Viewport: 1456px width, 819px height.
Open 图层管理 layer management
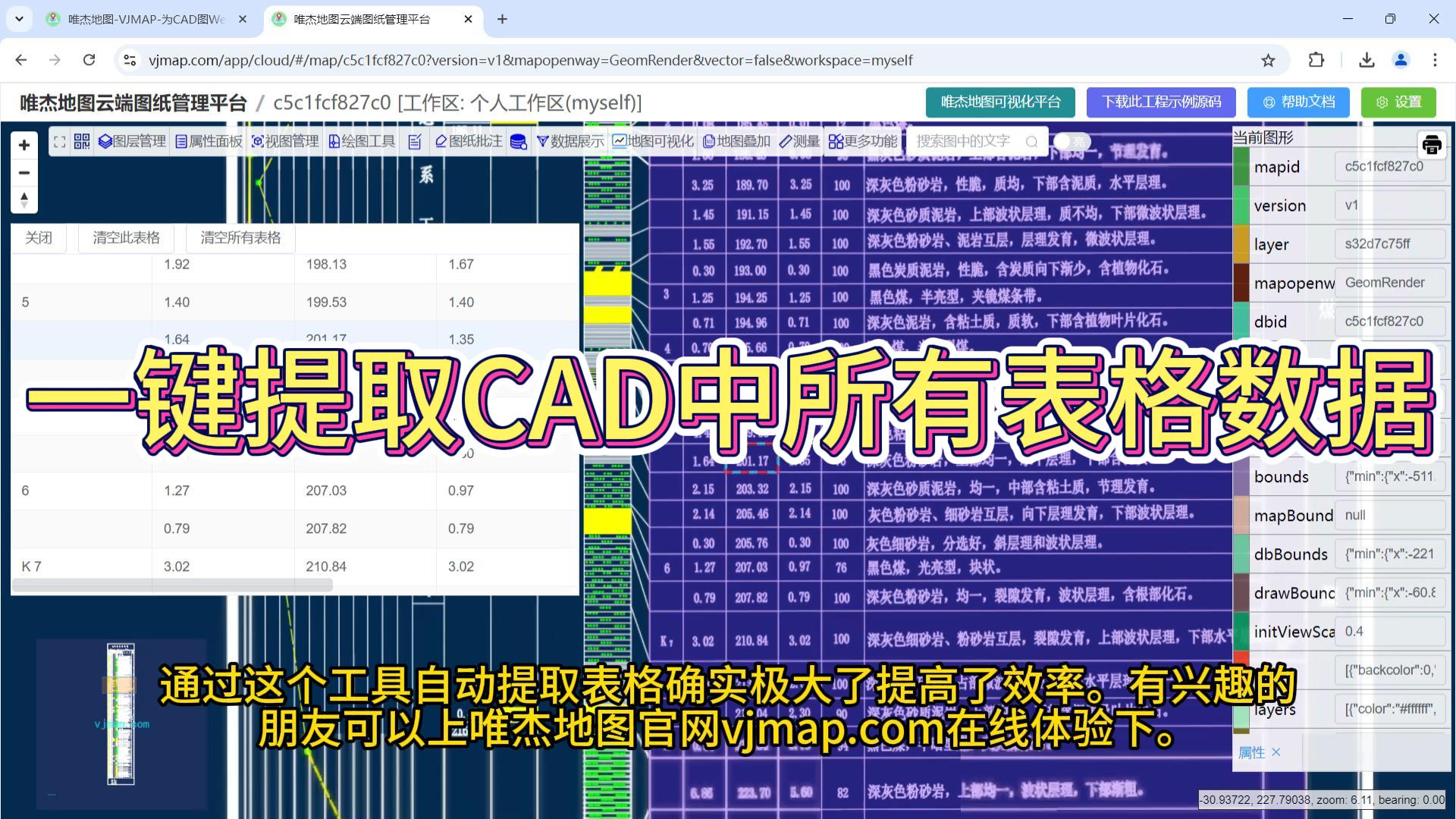pos(132,141)
